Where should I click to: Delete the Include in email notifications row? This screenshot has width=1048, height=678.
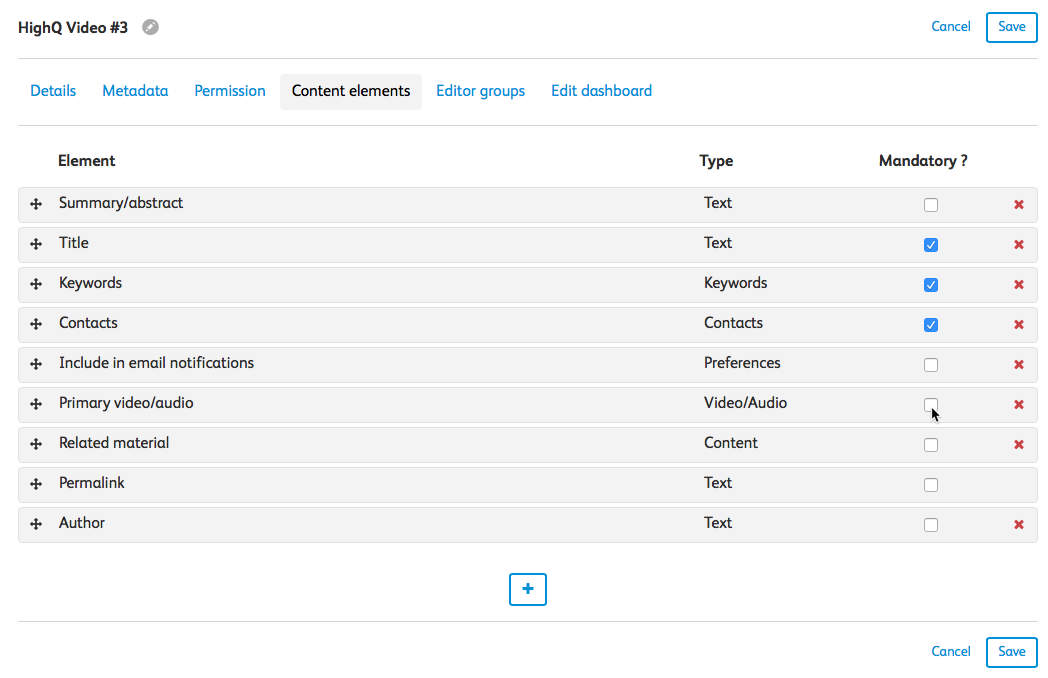(1019, 365)
